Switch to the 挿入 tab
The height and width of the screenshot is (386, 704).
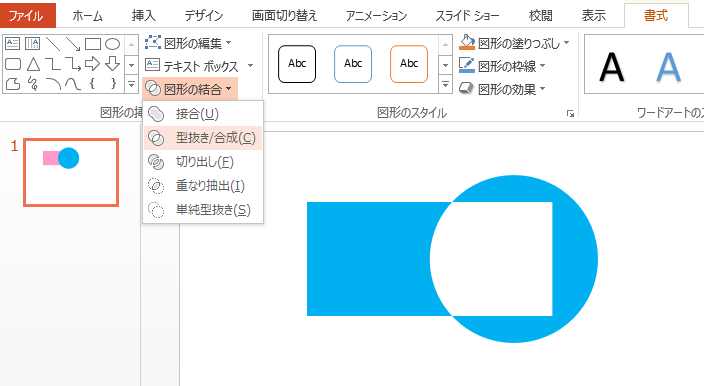click(144, 16)
